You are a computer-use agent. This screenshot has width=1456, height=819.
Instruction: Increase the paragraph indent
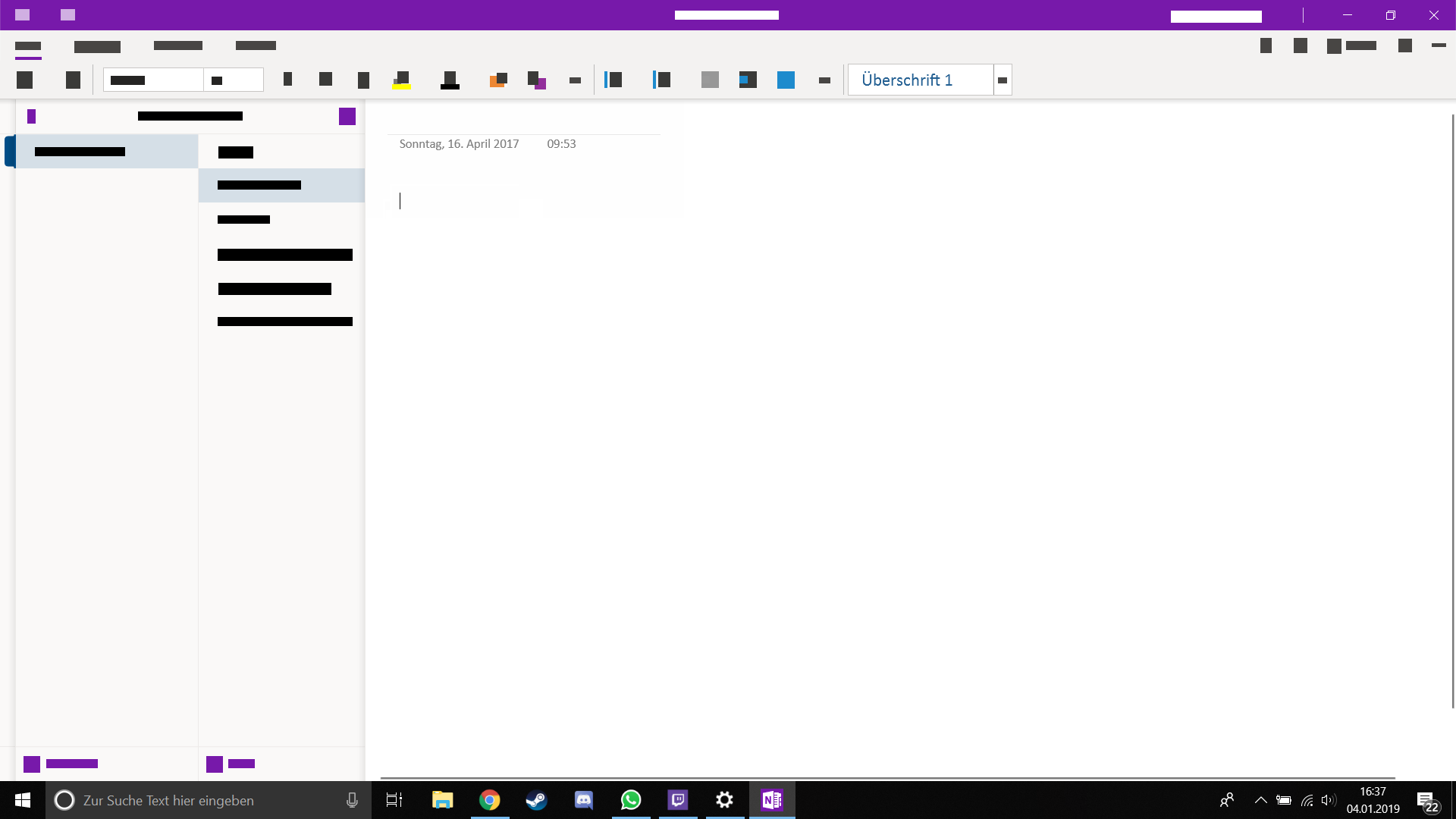tap(748, 80)
